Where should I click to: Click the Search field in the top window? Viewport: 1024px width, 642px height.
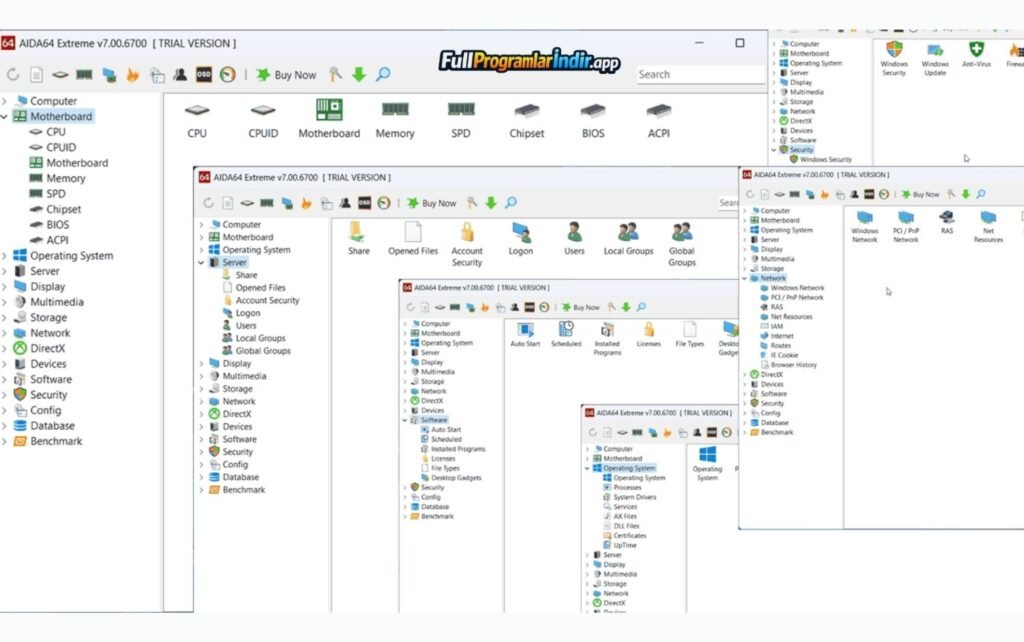(700, 74)
